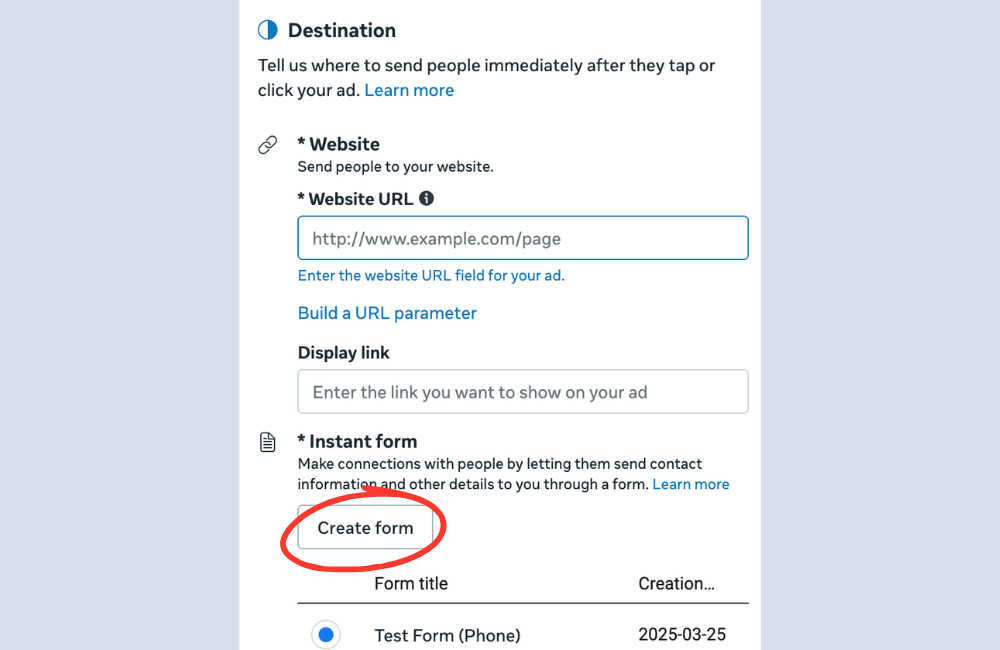
Task: Open Learn more link under Destination
Action: pos(409,90)
